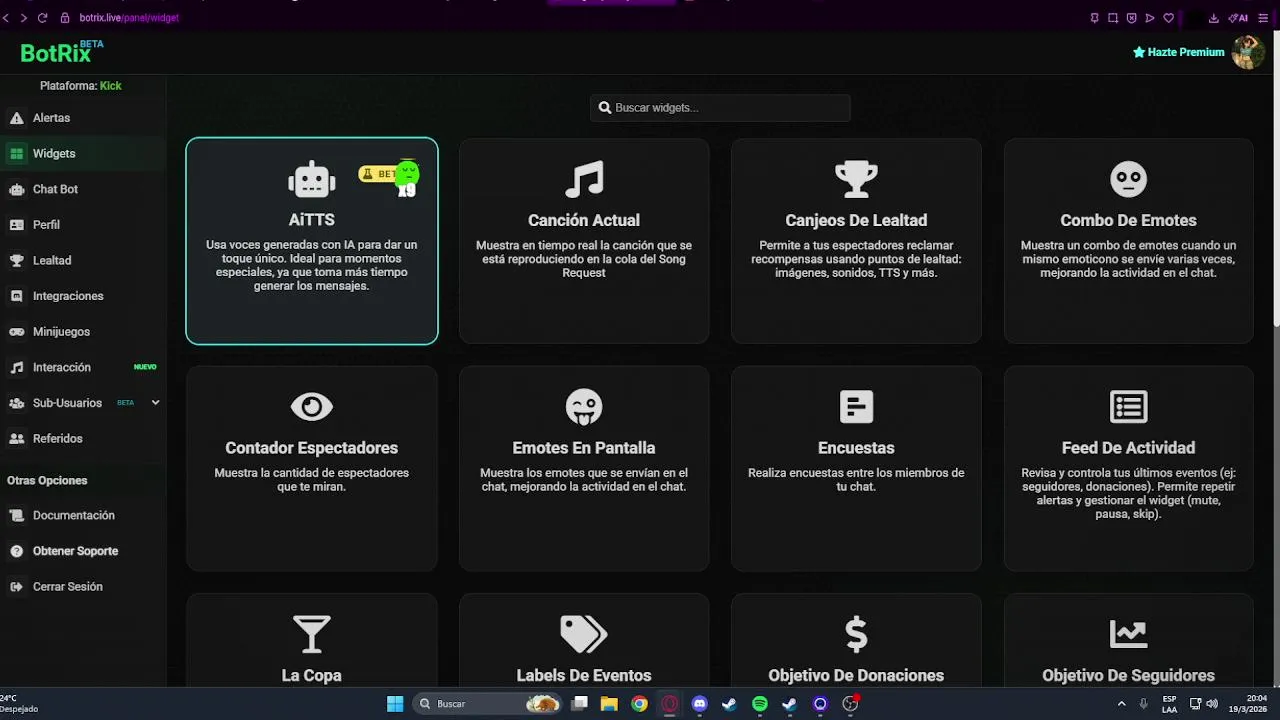Click the Objetivo De Donaciones dollar icon

tap(856, 634)
